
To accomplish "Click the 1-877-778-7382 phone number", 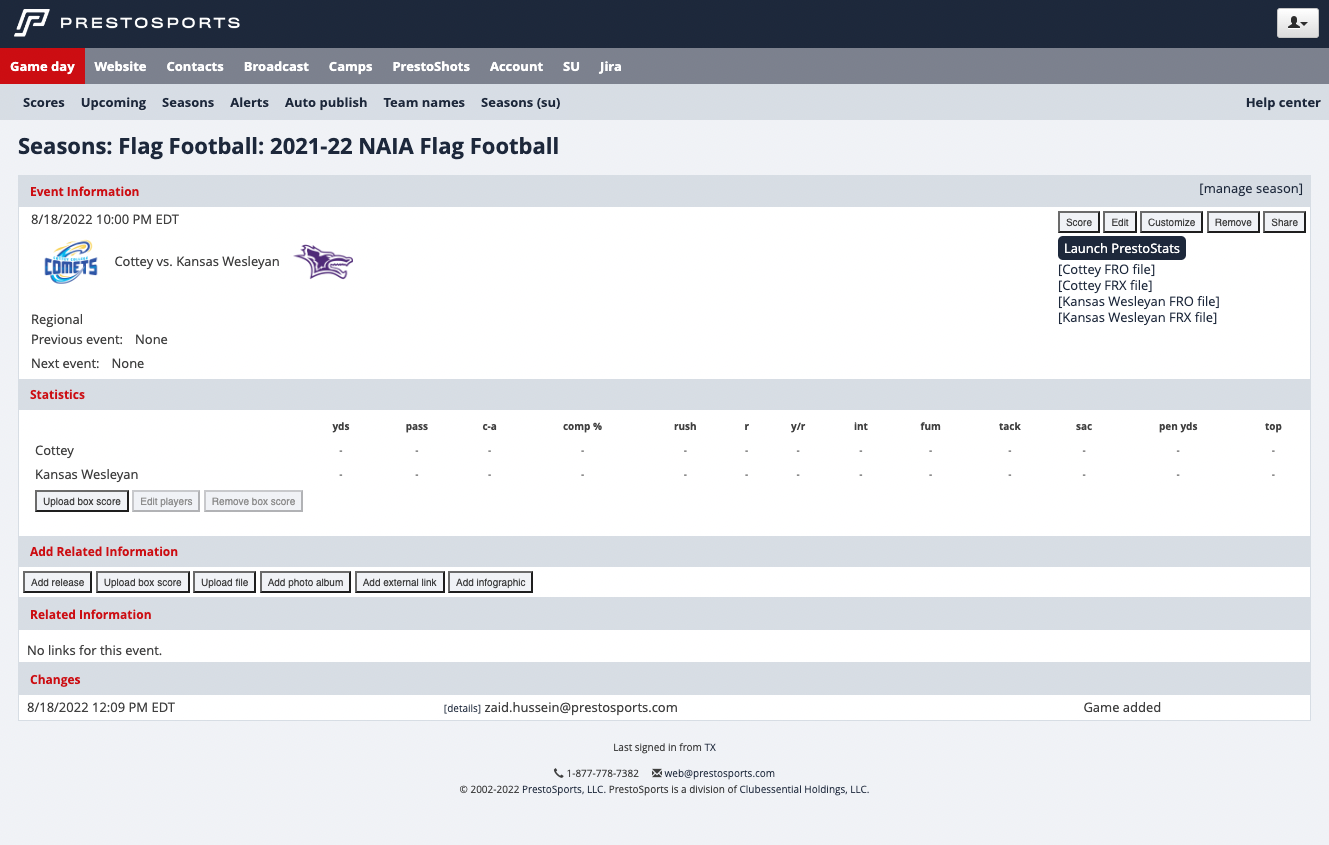I will click(x=602, y=773).
